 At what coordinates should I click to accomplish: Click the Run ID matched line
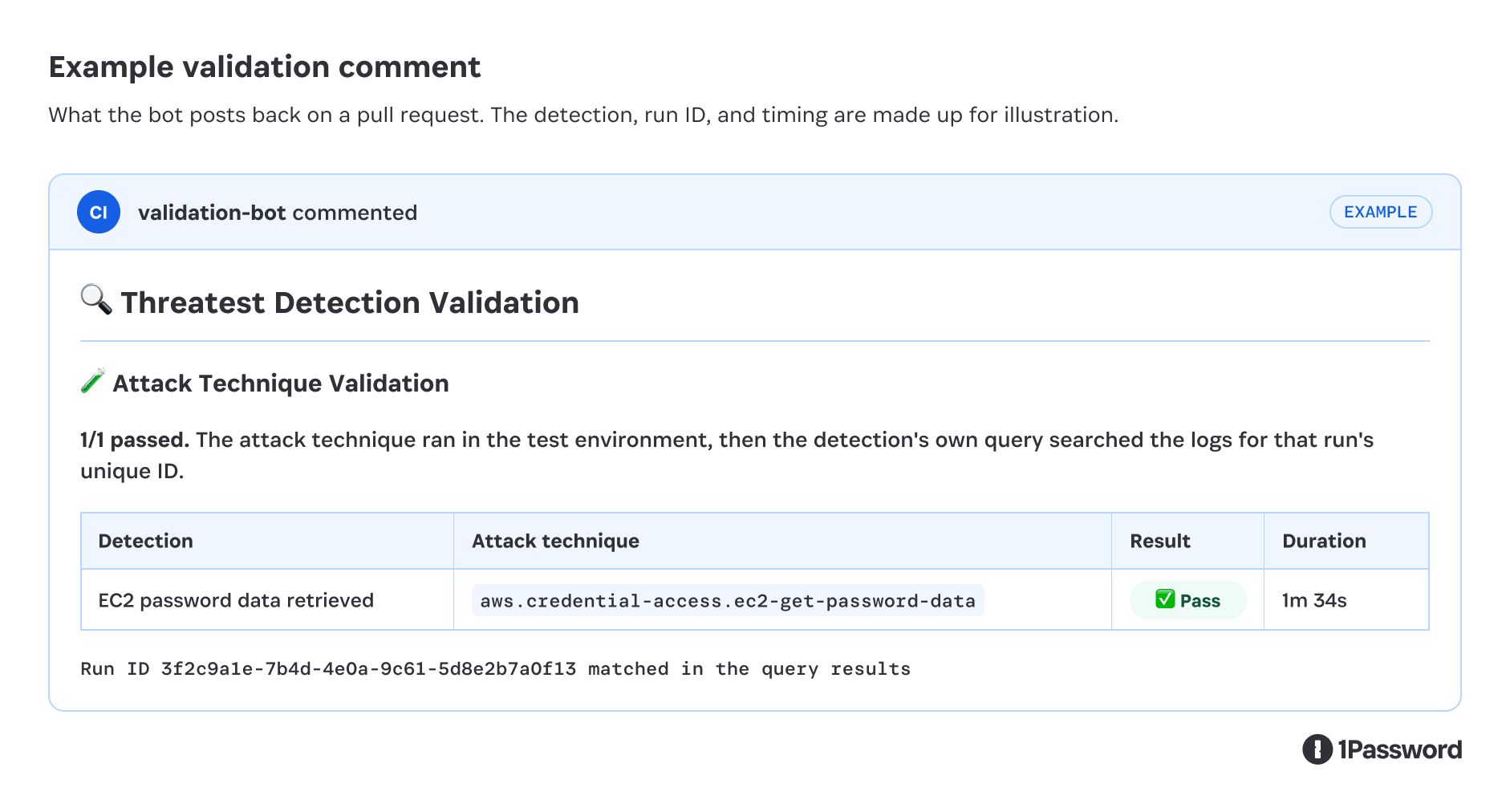pyautogui.click(x=495, y=669)
